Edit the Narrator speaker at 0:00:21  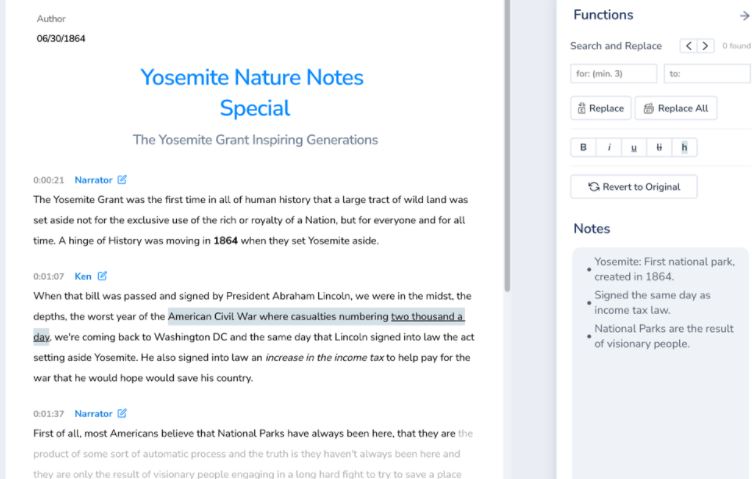pyautogui.click(x=122, y=180)
